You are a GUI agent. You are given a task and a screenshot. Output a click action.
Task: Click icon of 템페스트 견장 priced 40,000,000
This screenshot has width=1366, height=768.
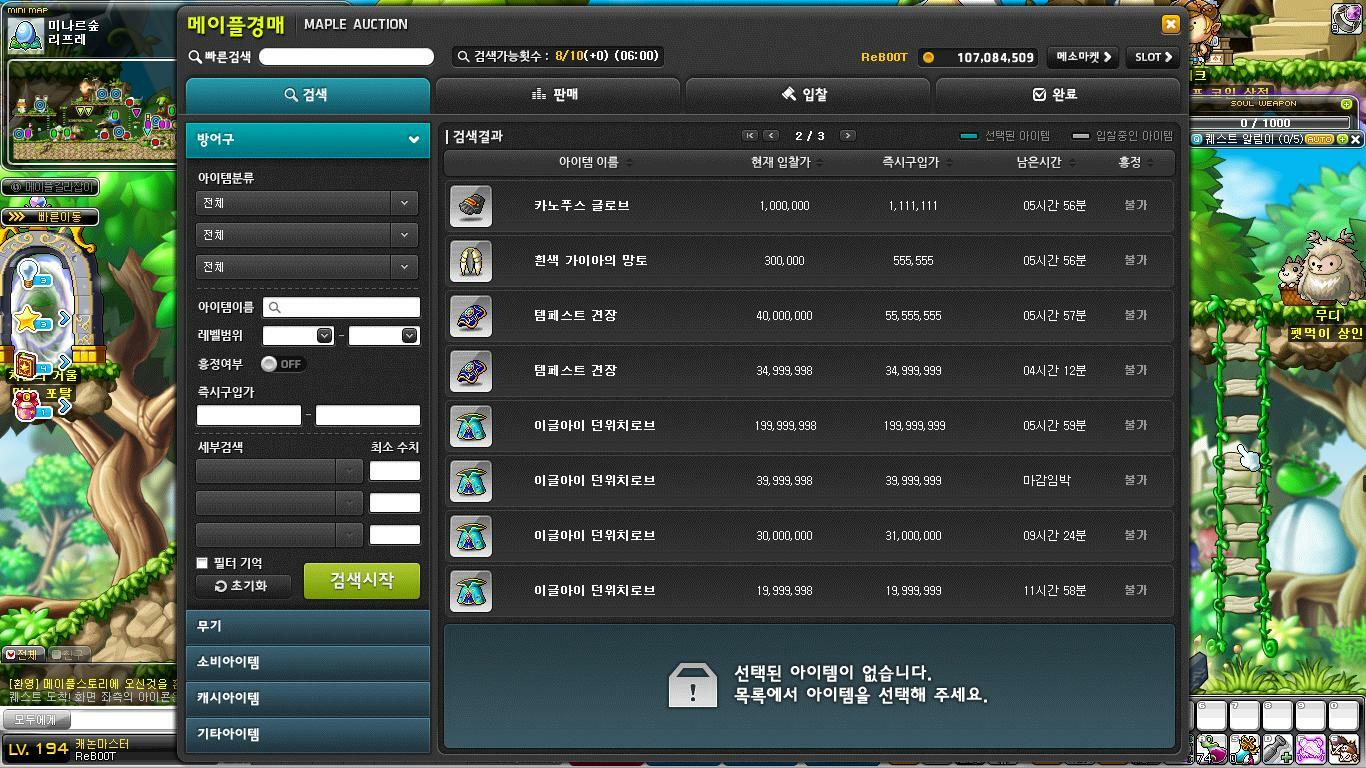(471, 316)
